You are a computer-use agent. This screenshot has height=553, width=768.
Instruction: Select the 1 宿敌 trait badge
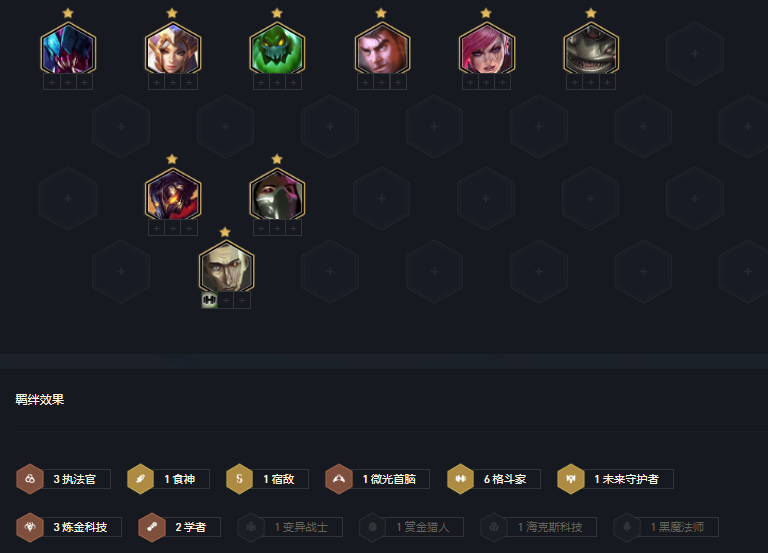[267, 479]
